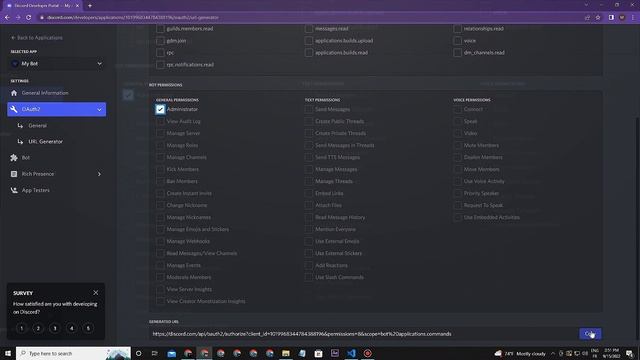This screenshot has height=360, width=640.
Task: Open the Bot section puzzle icon
Action: pyautogui.click(x=14, y=158)
